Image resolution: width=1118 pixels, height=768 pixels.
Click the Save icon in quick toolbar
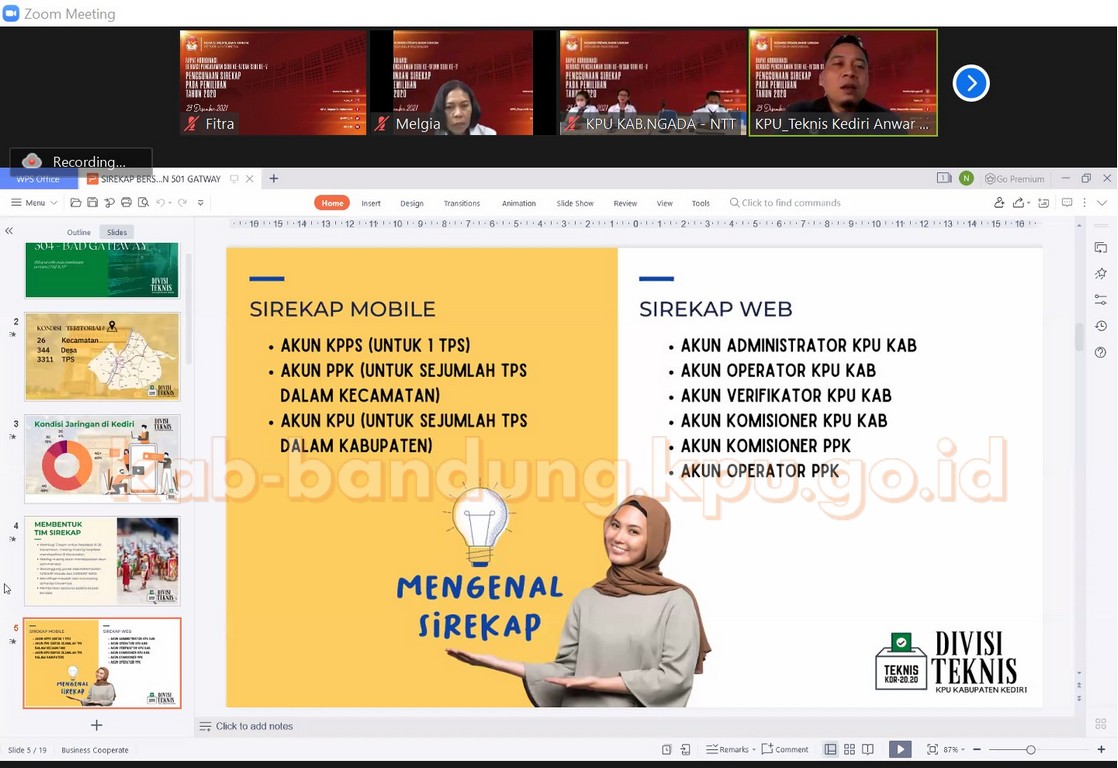coord(92,203)
